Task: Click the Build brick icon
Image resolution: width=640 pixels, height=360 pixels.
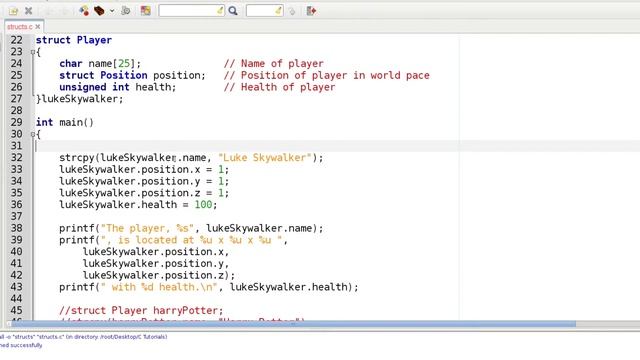Action: [x=99, y=11]
